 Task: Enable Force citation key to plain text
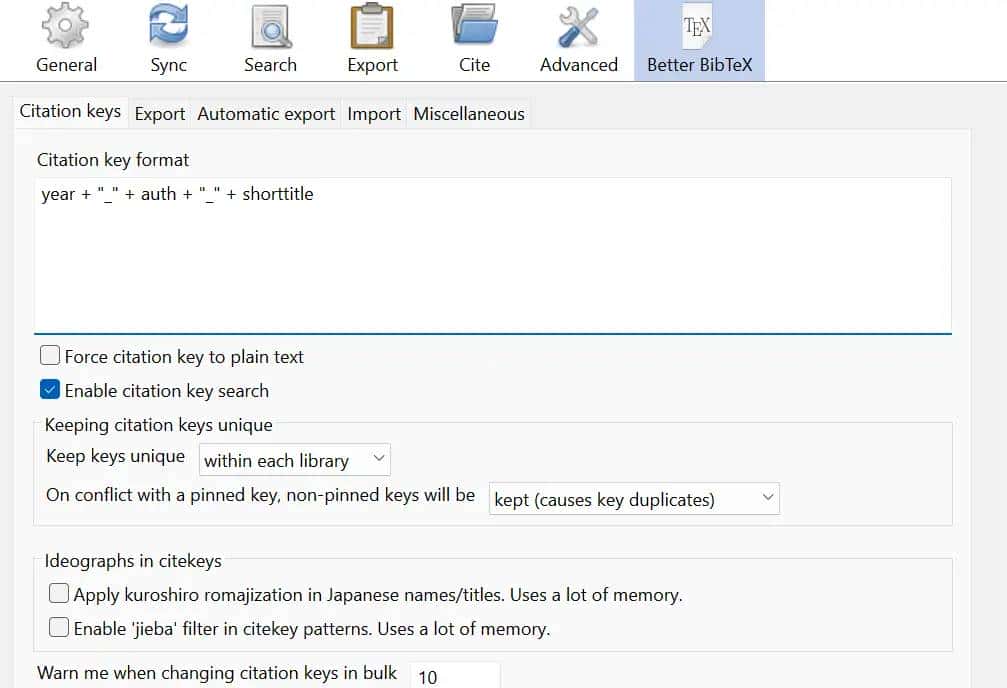50,356
